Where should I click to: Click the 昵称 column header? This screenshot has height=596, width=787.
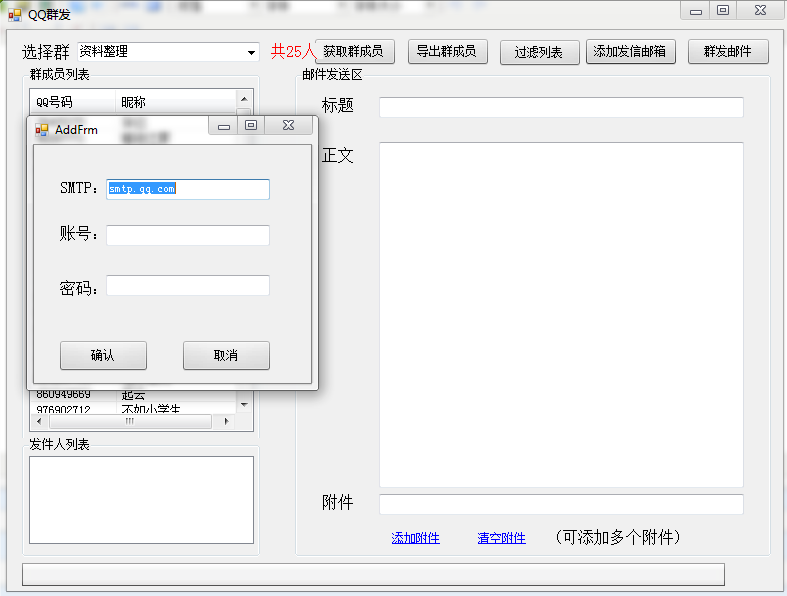176,102
